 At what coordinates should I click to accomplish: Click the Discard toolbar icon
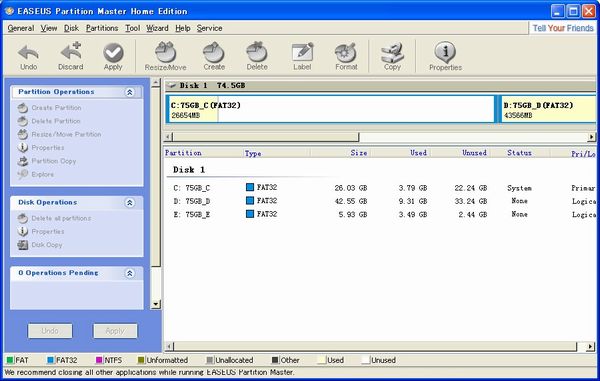coord(71,57)
